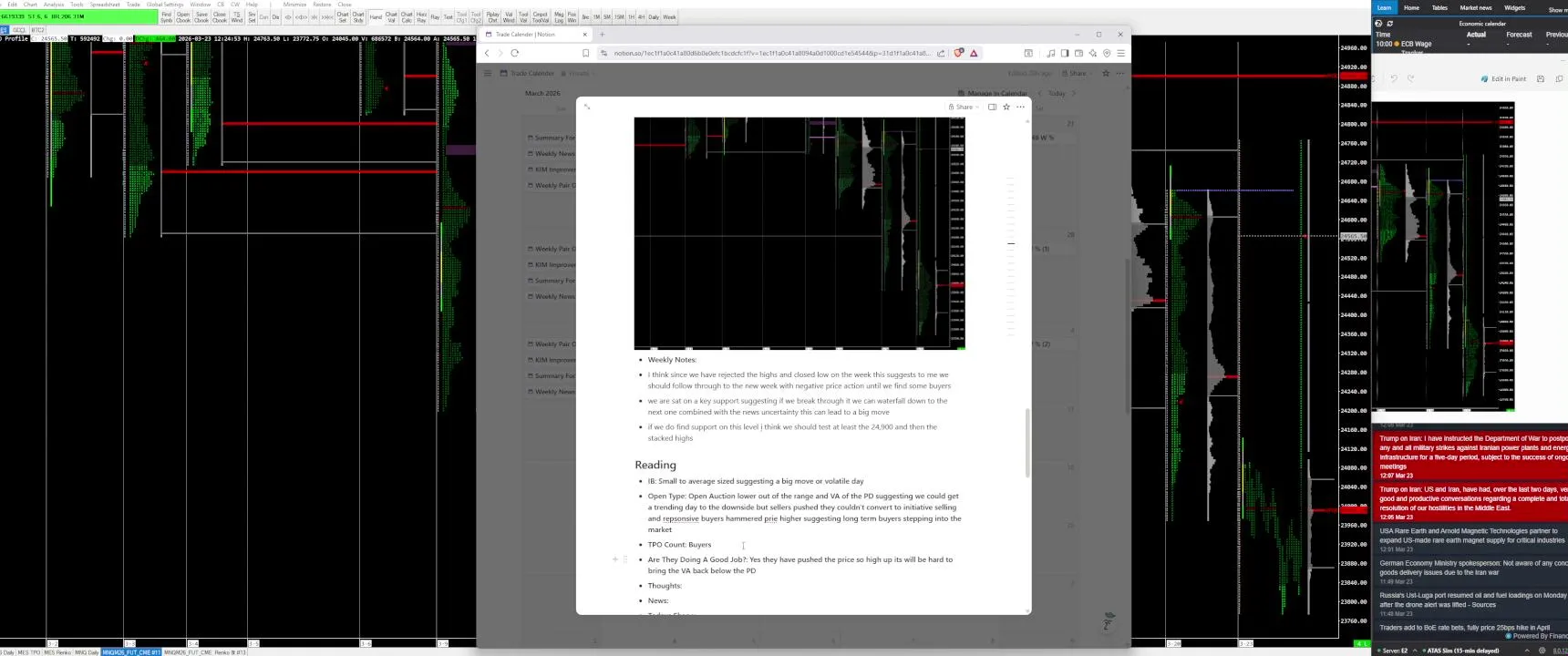Click the Replay Chart toolbar button
Screen dimensions: 1568x656
(x=492, y=17)
